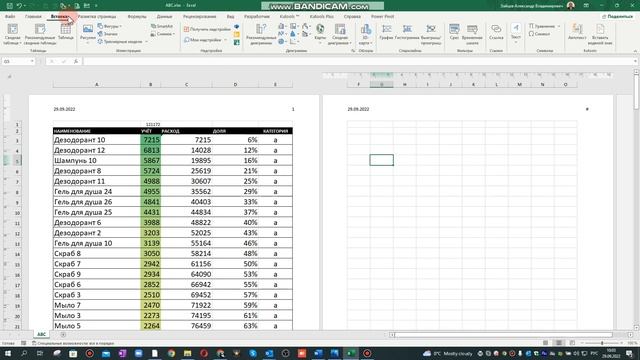
Task: Open the Text (Текст) group dropdown
Action: tap(516, 33)
